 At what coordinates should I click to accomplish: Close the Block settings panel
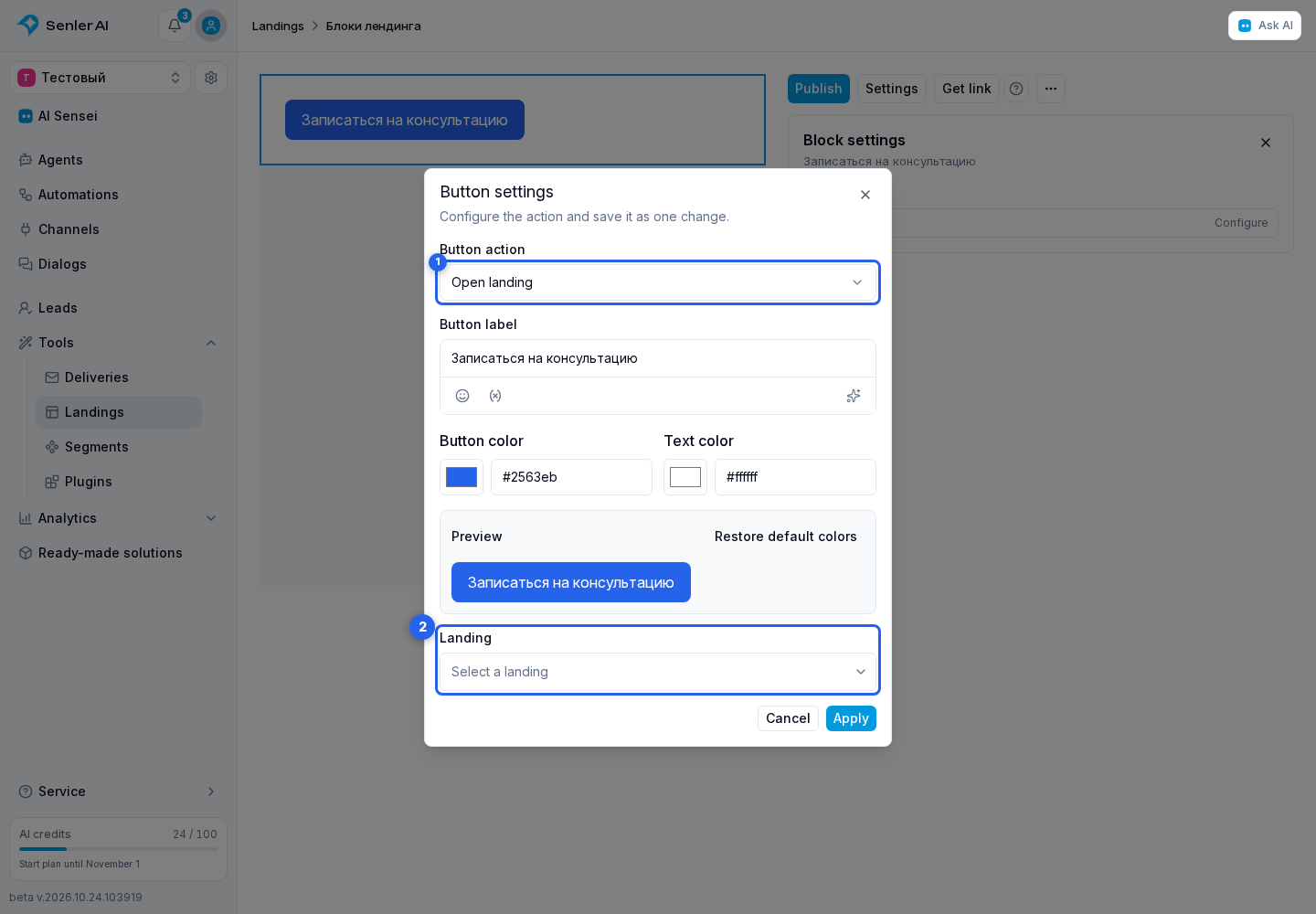[1266, 143]
